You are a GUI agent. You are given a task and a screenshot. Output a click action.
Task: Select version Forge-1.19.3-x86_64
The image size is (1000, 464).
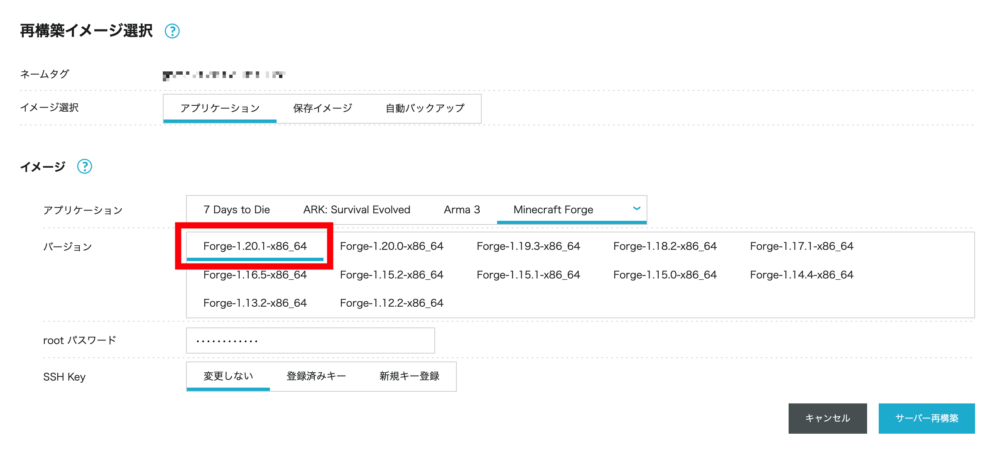pos(528,246)
